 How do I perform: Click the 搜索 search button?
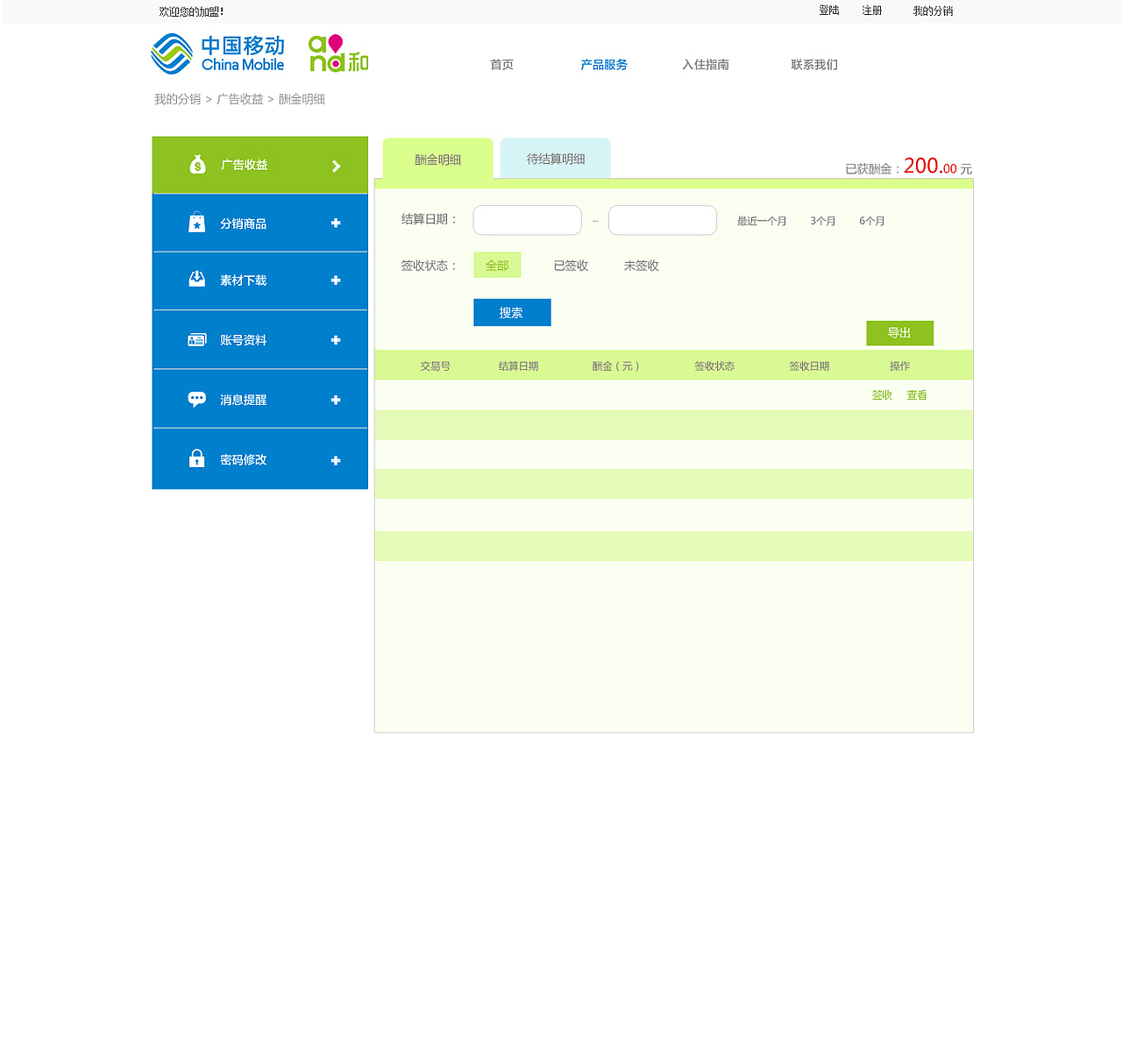click(512, 312)
